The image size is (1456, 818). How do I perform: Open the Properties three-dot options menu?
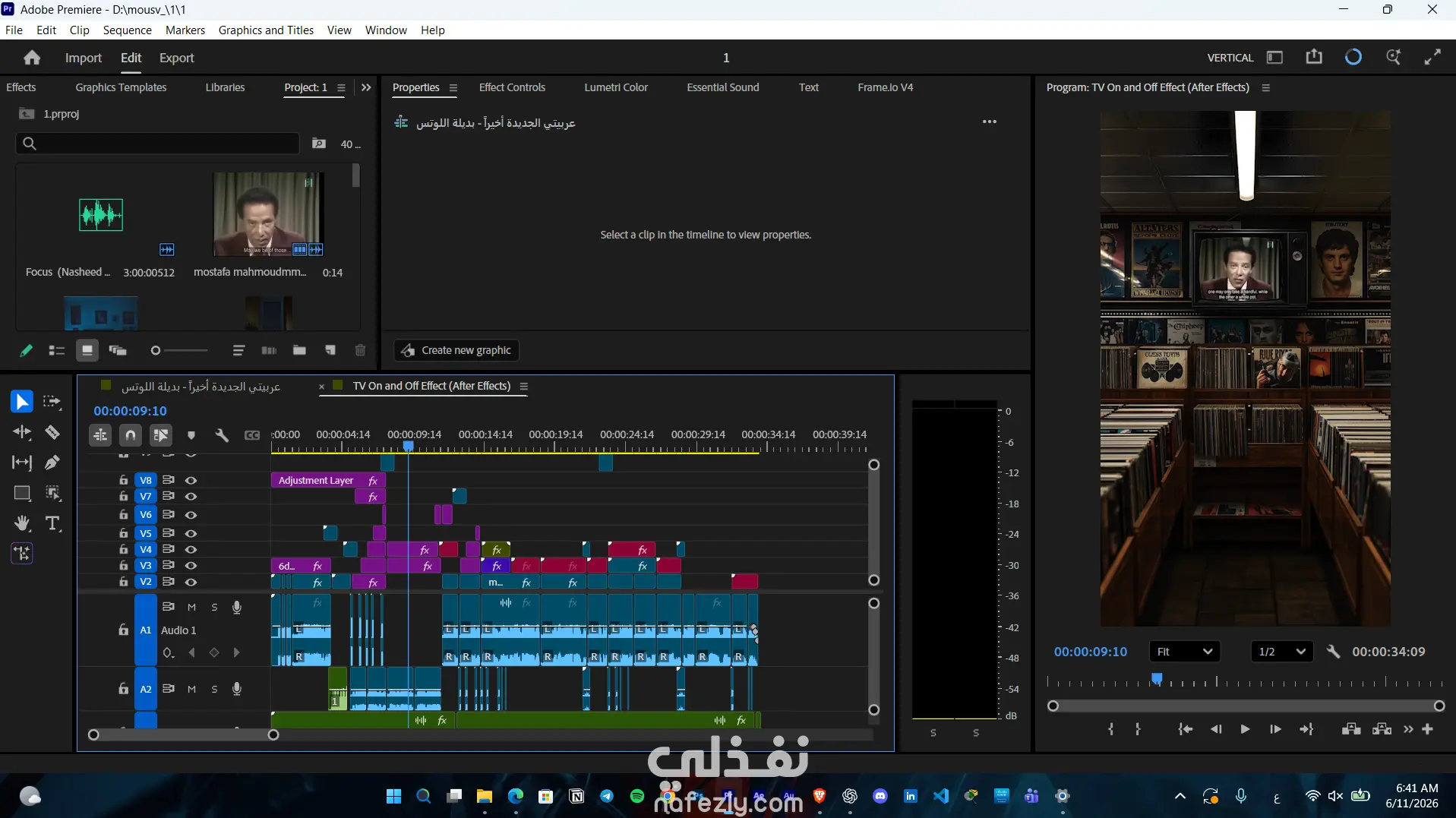pyautogui.click(x=989, y=122)
